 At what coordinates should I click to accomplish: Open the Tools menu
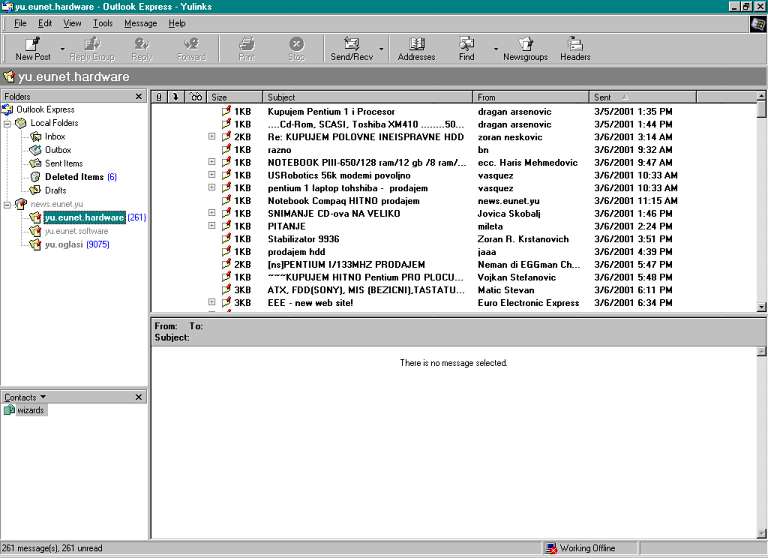103,23
